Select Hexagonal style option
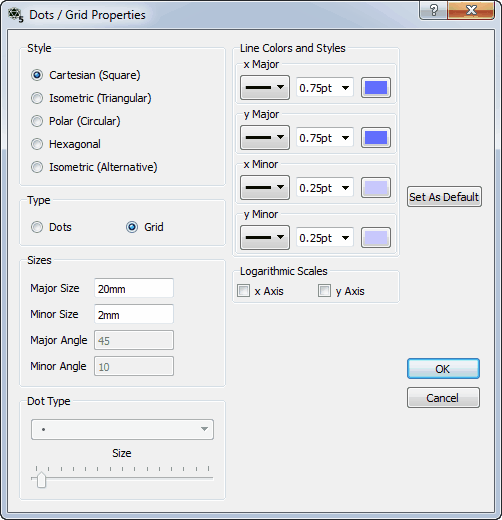The width and height of the screenshot is (502, 520). click(x=66, y=144)
